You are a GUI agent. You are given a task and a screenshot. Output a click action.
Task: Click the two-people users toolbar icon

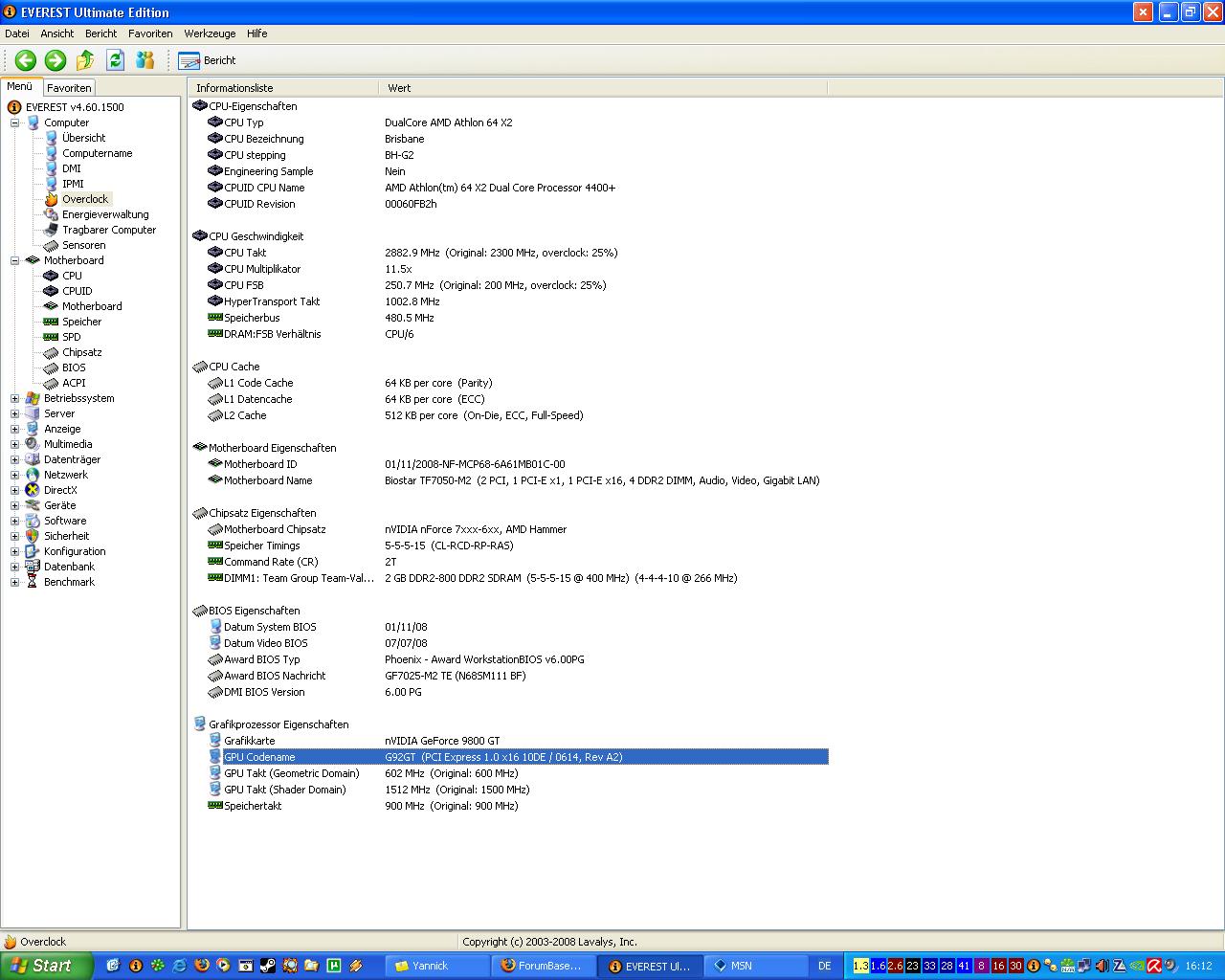click(145, 60)
